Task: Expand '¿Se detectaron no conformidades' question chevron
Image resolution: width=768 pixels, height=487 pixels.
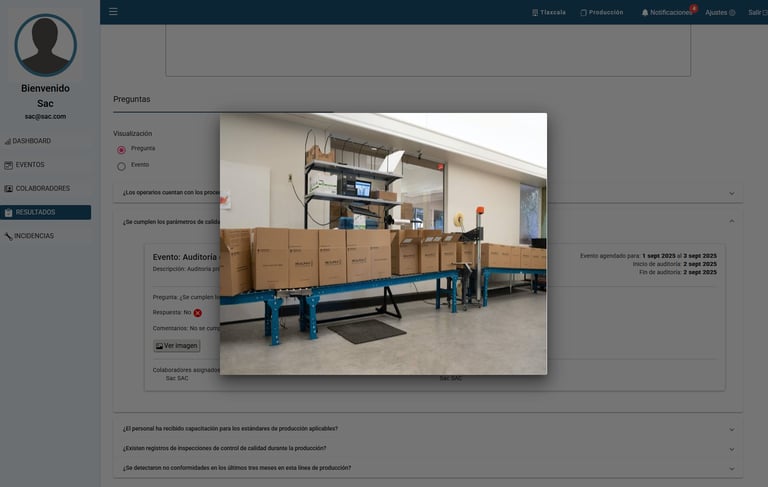Action: click(x=732, y=468)
